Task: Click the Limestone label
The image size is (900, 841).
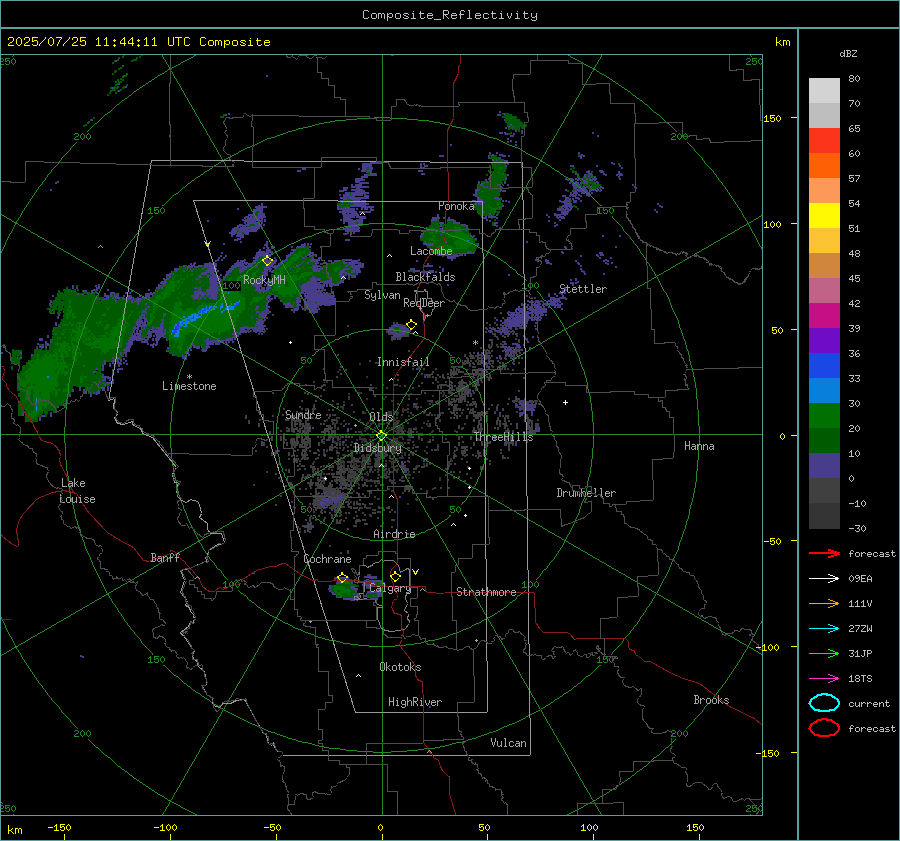Action: point(189,386)
